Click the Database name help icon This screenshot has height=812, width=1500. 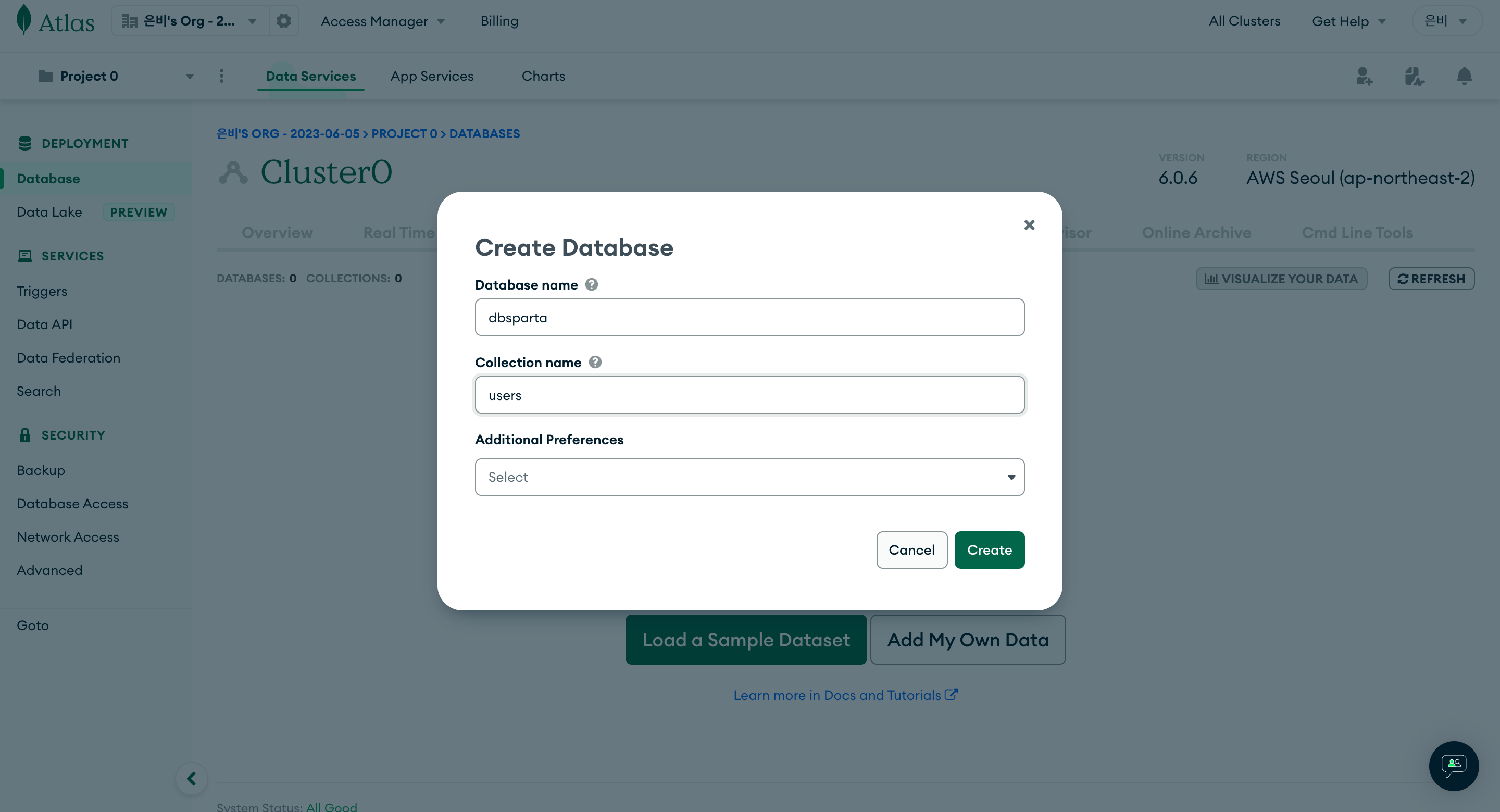[x=592, y=284]
